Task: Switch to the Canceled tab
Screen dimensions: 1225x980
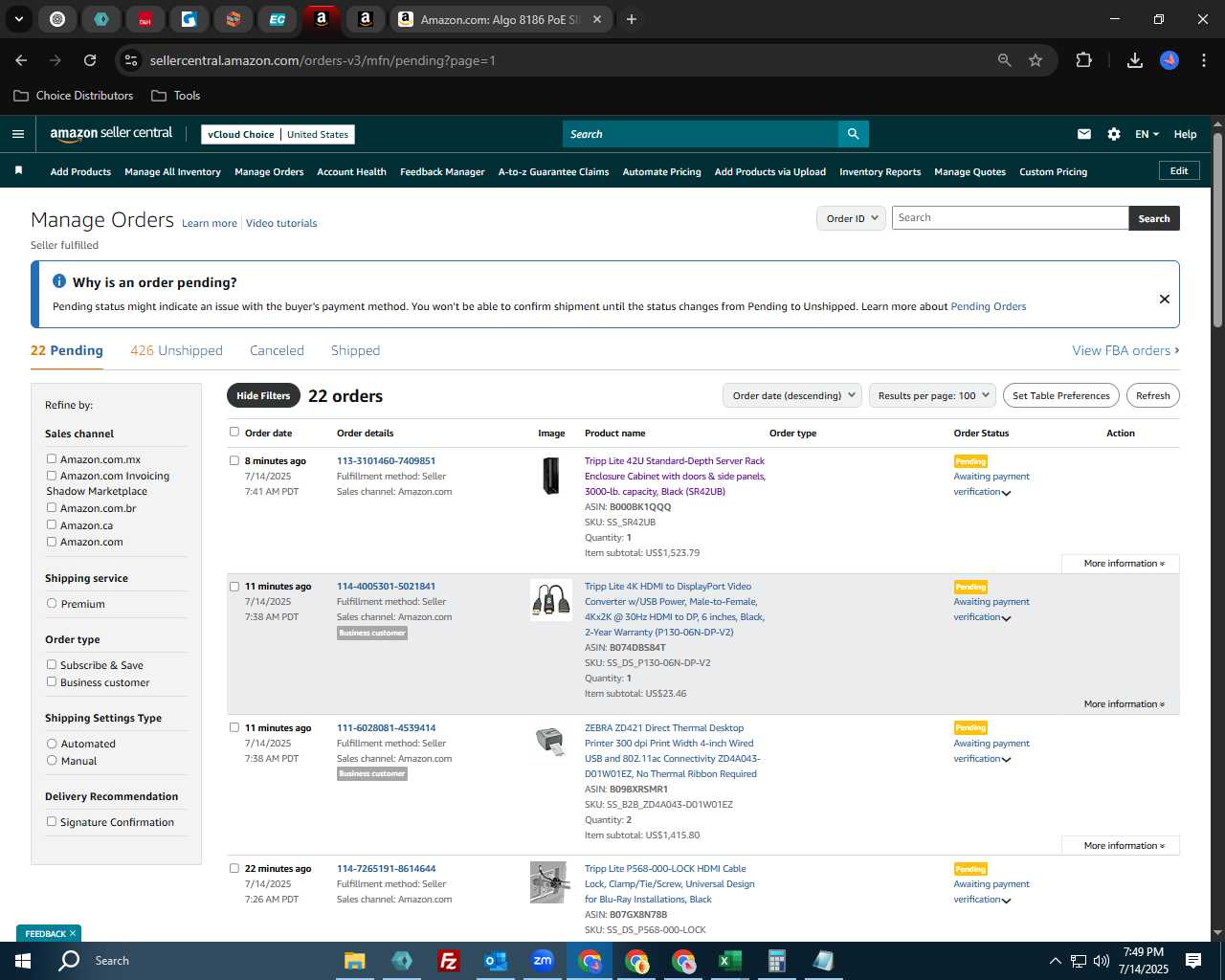Action: 277,350
